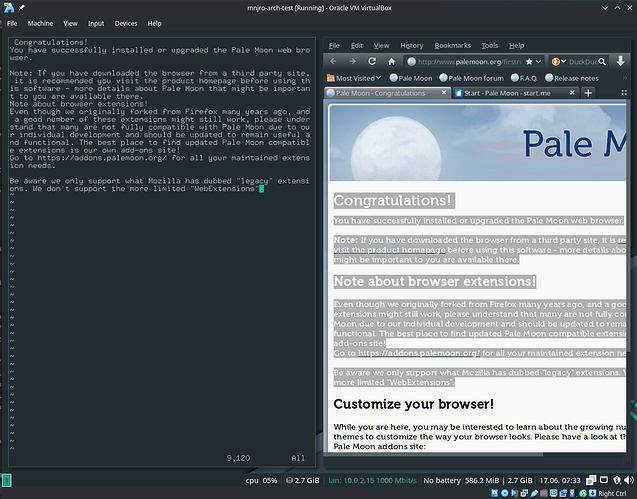This screenshot has width=637, height=499.
Task: Click the VirtualBox window pin icon
Action: (x=22, y=8)
